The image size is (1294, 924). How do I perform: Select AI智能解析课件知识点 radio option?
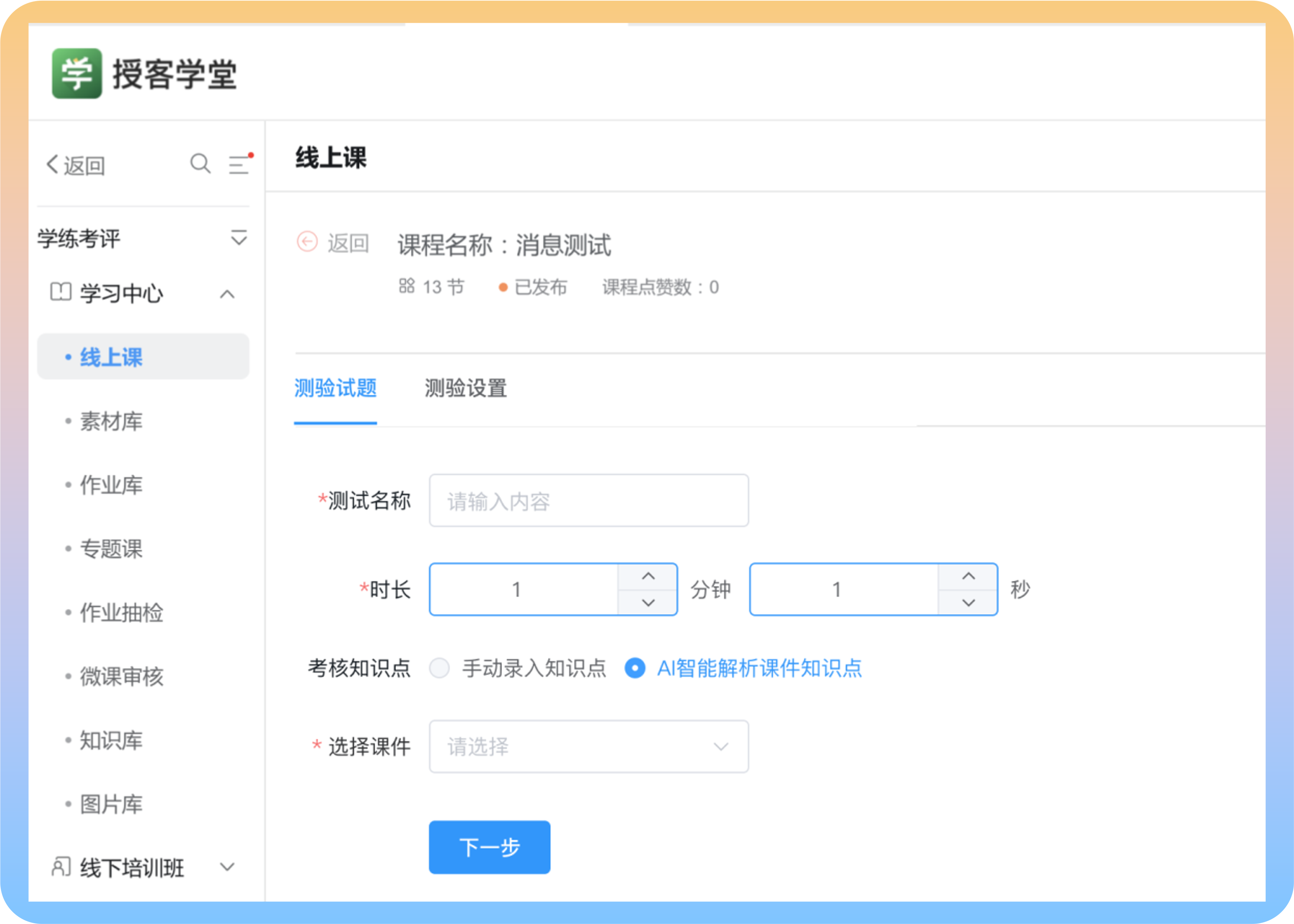coord(635,667)
